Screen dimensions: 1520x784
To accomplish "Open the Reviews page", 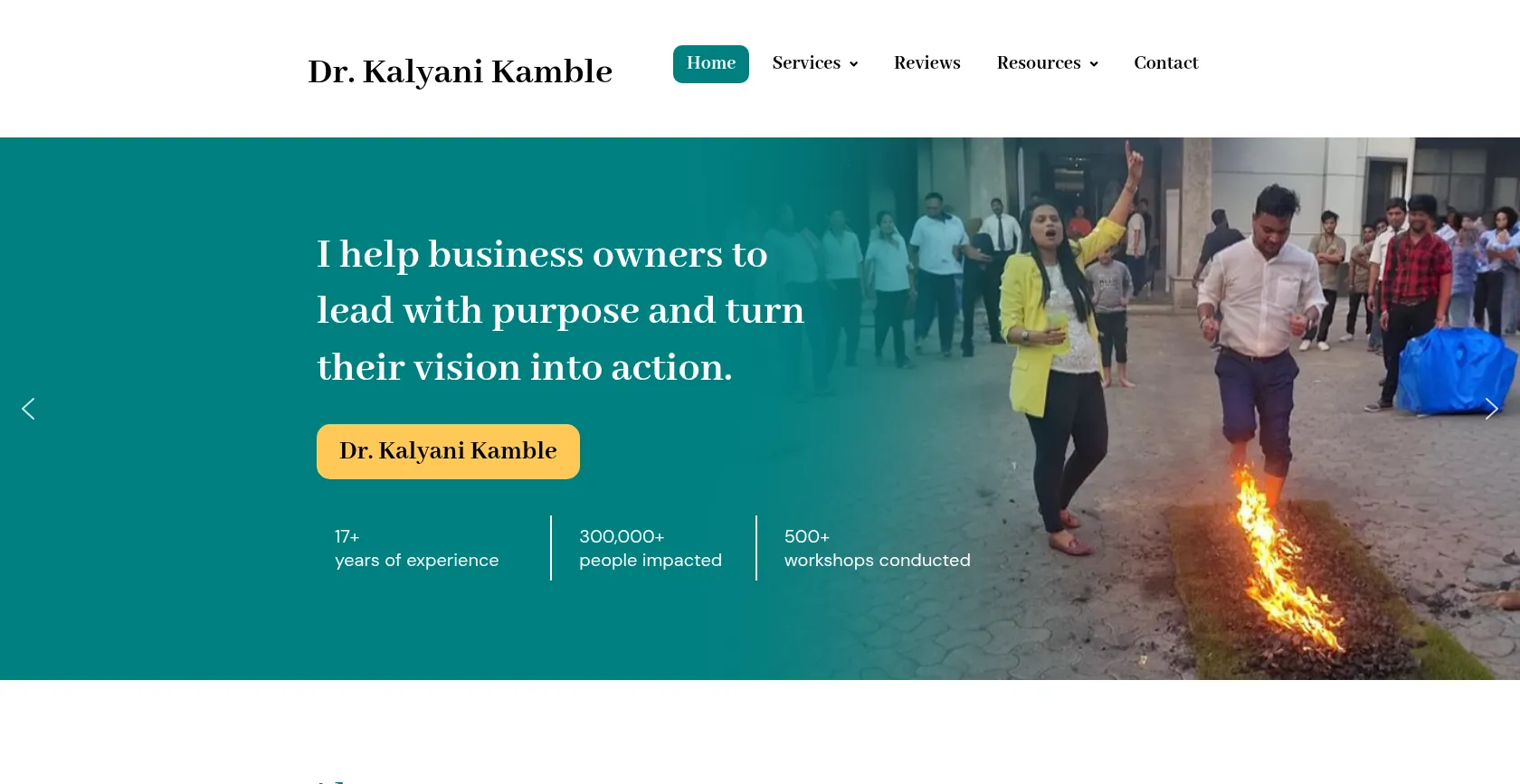I will (x=927, y=63).
